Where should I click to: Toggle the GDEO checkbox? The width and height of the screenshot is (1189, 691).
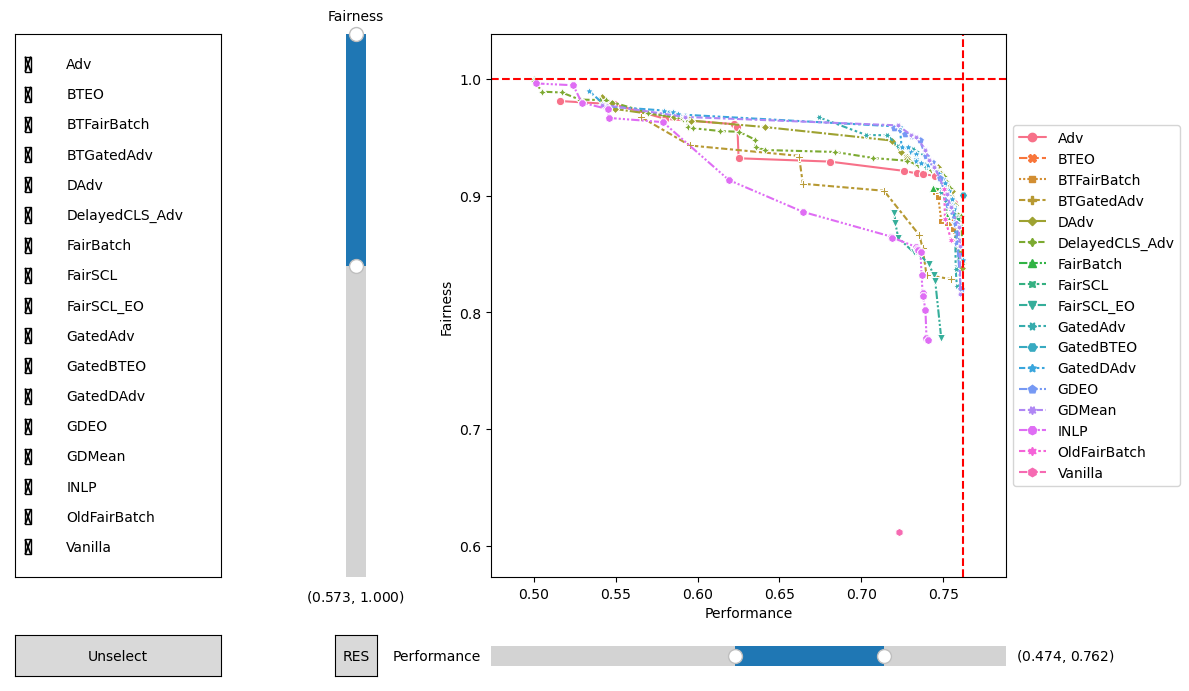pos(28,426)
